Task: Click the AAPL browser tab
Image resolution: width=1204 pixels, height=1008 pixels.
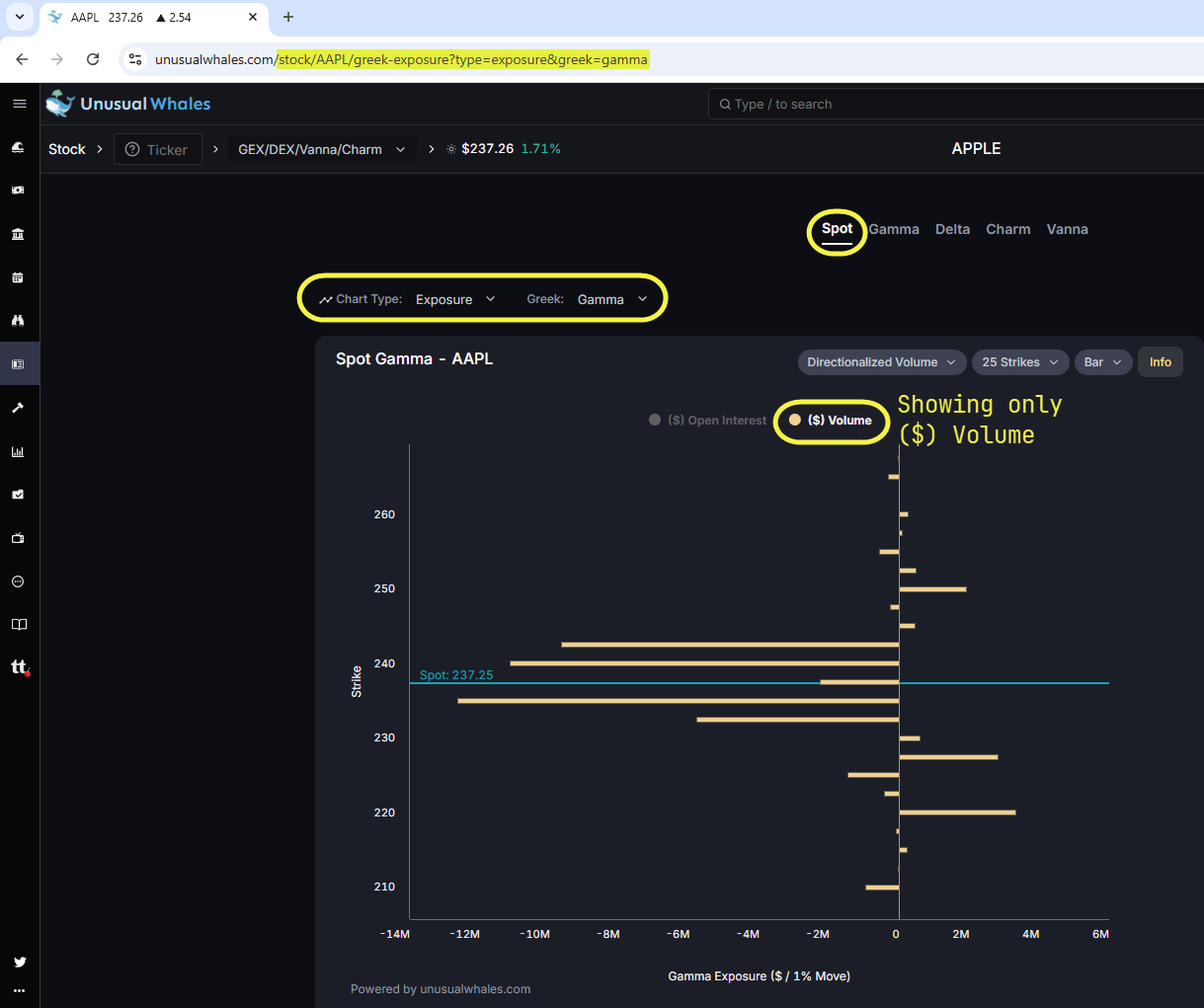Action: 153,18
